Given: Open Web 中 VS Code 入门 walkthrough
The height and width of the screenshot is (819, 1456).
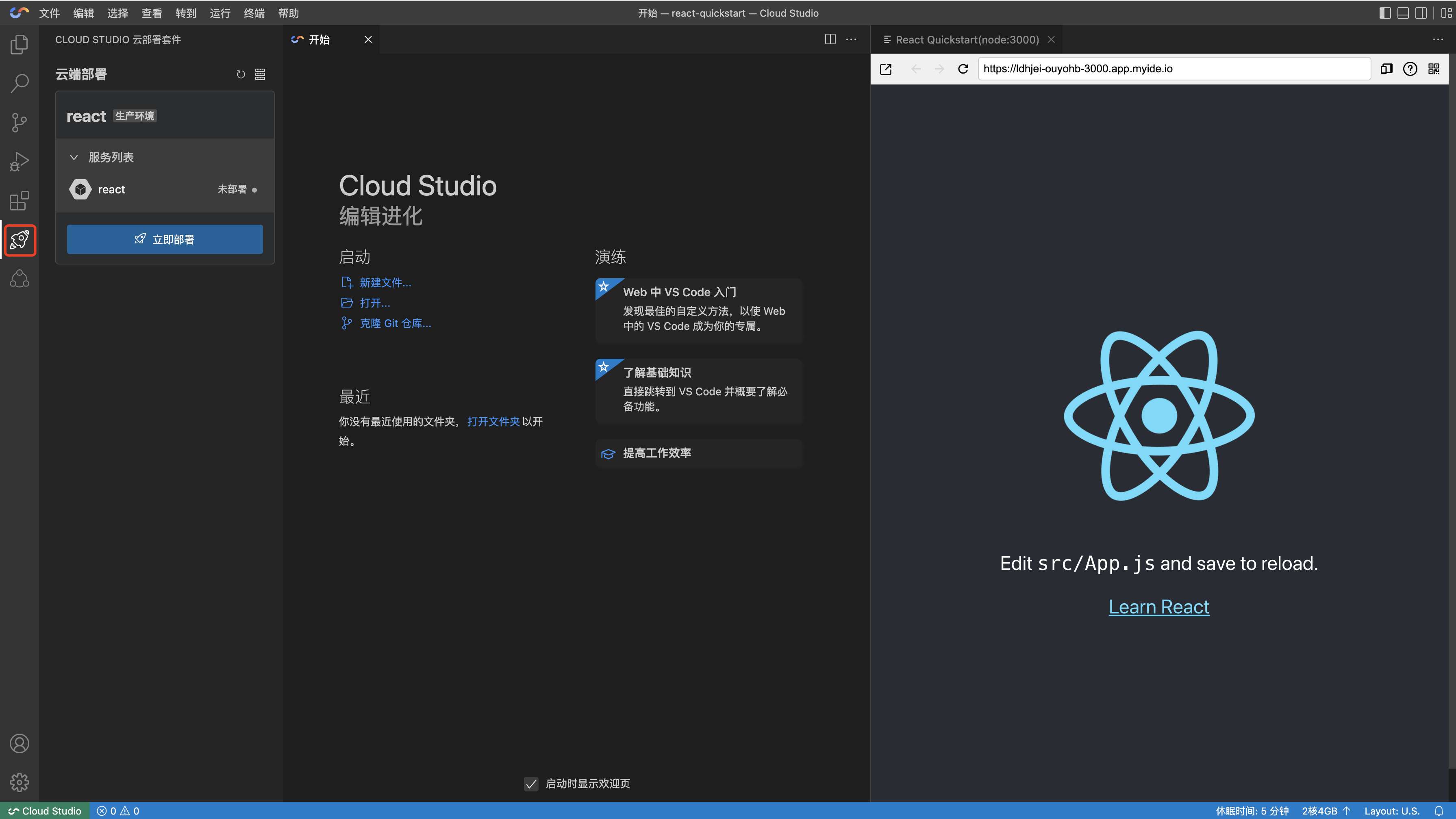Looking at the screenshot, I should [x=699, y=311].
